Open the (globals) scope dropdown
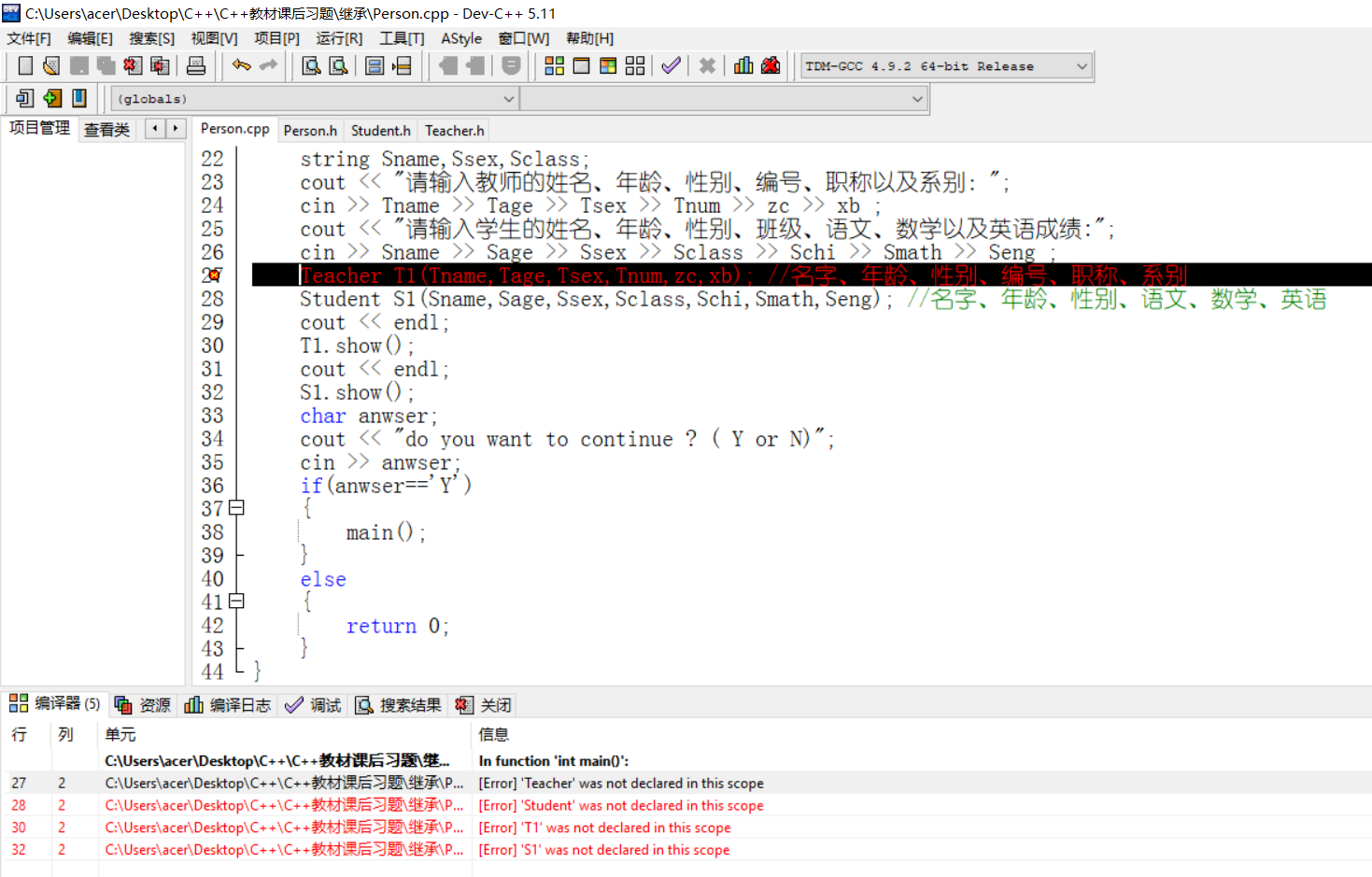The width and height of the screenshot is (1372, 877). [315, 99]
